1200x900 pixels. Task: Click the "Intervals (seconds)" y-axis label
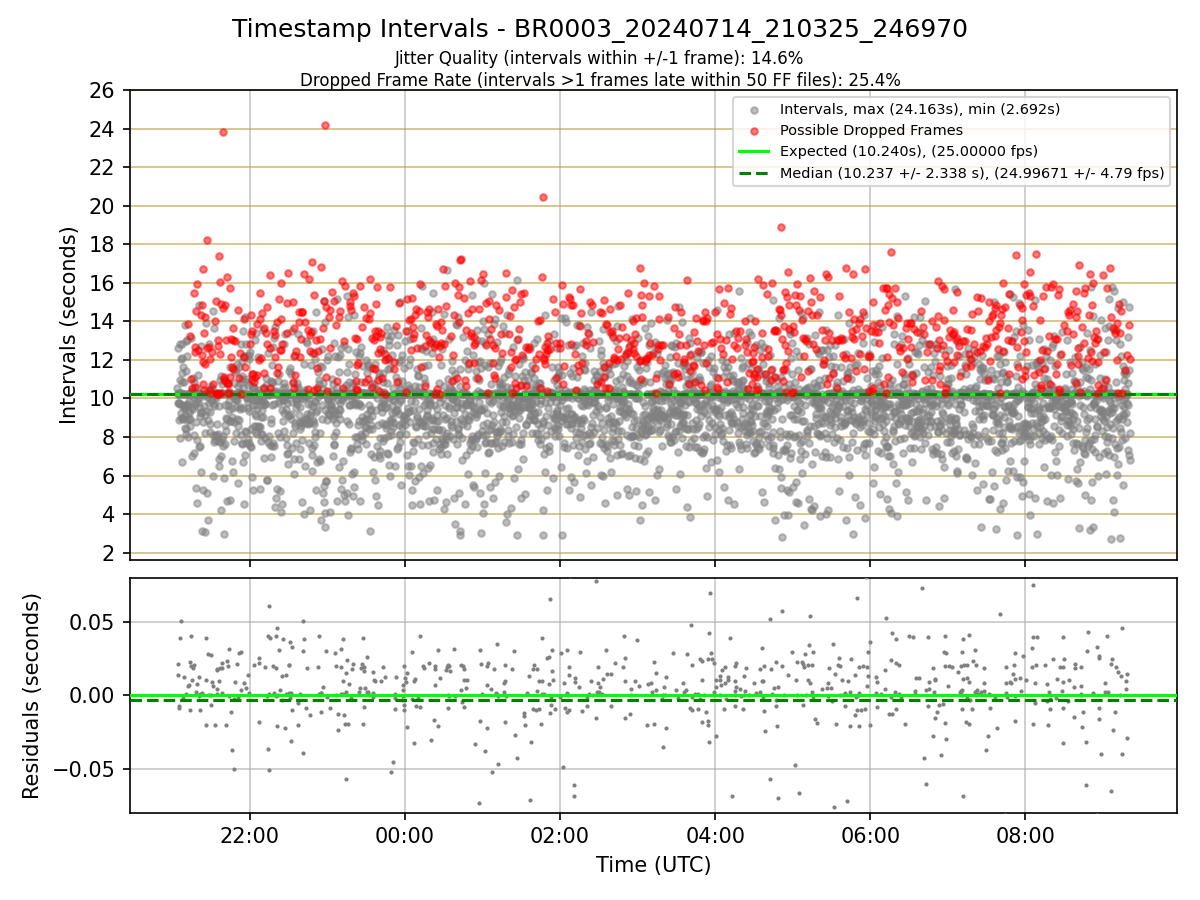(68, 325)
